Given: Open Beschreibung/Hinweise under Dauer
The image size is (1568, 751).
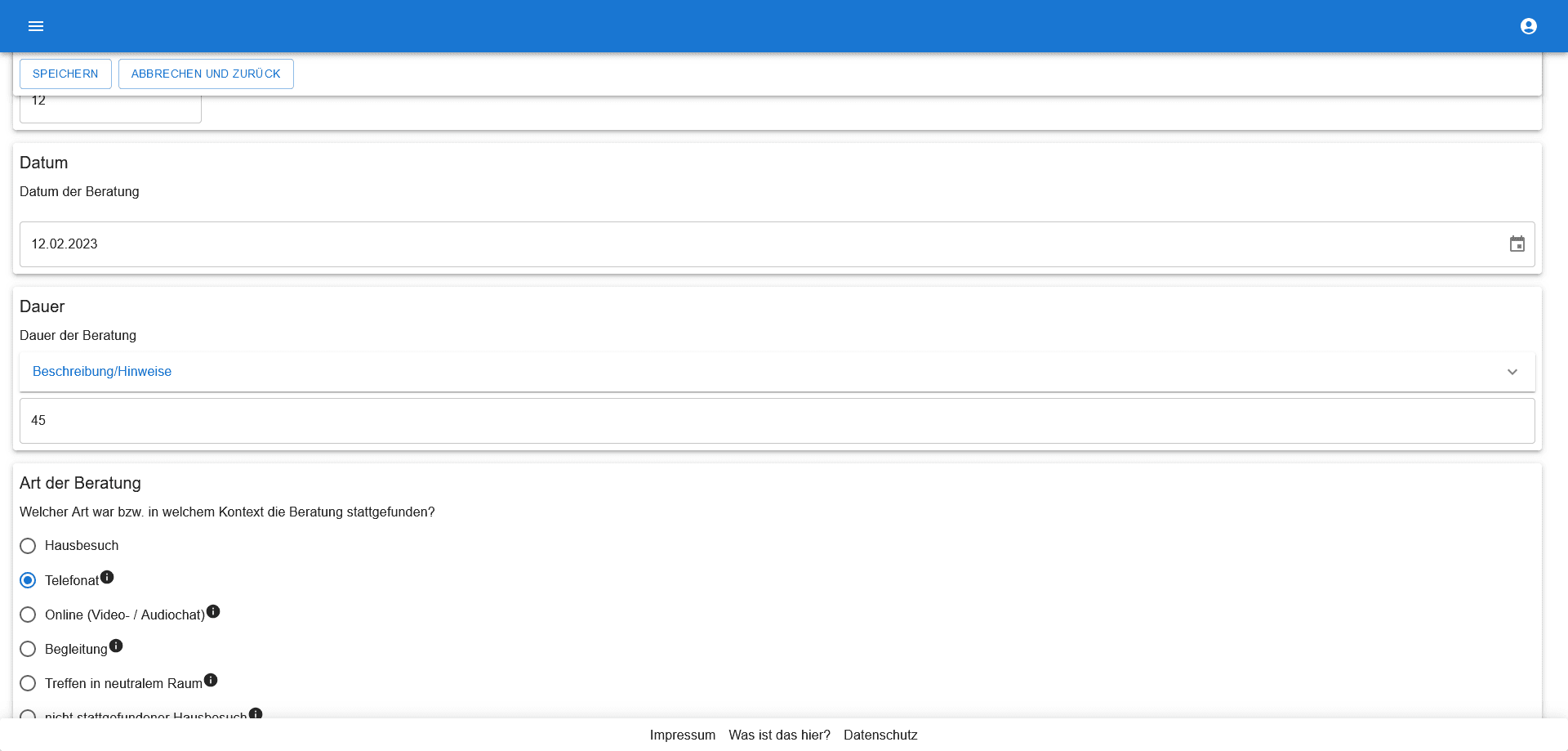Looking at the screenshot, I should [x=101, y=372].
